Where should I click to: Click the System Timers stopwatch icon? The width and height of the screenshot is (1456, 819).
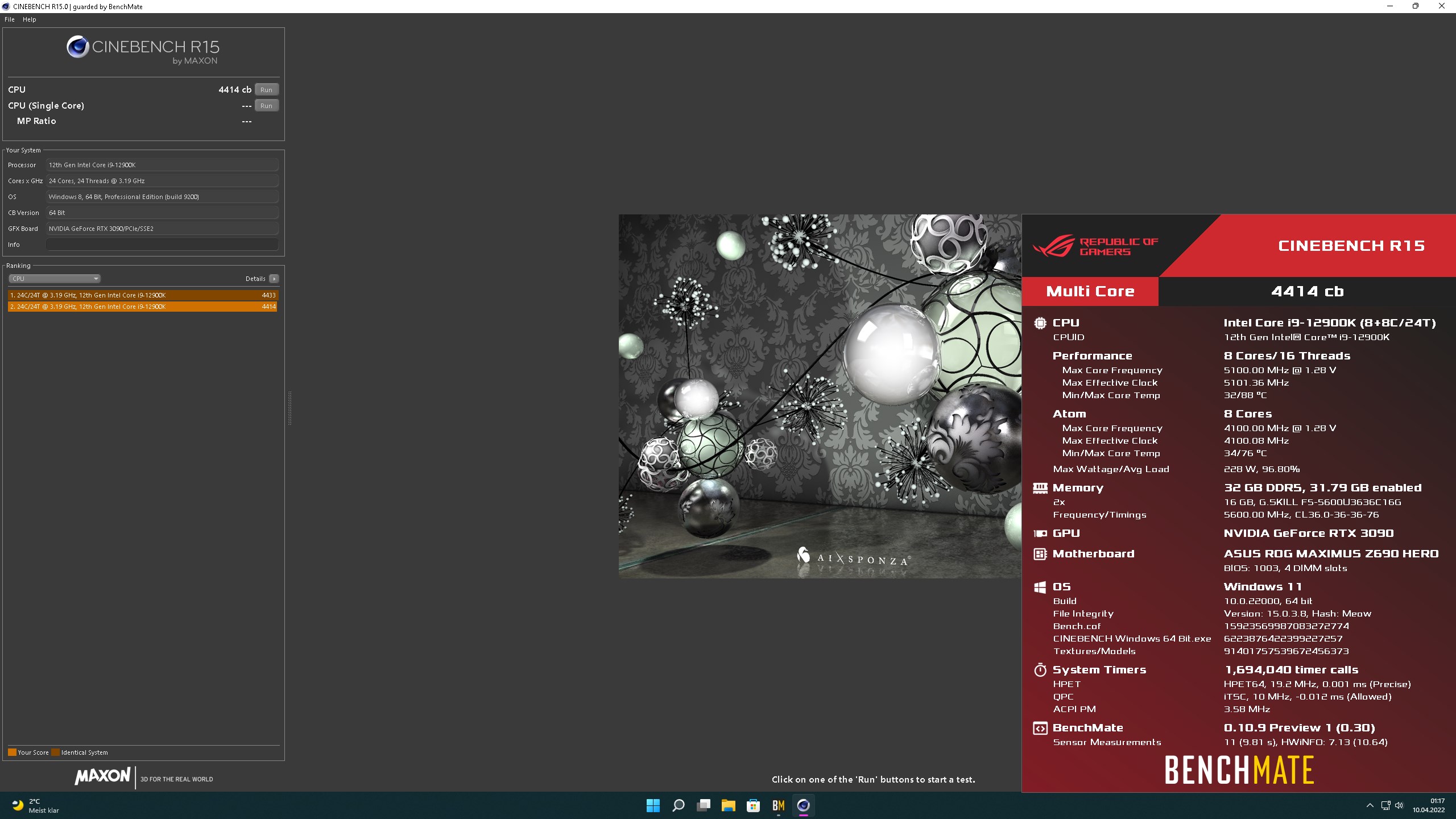pyautogui.click(x=1040, y=670)
